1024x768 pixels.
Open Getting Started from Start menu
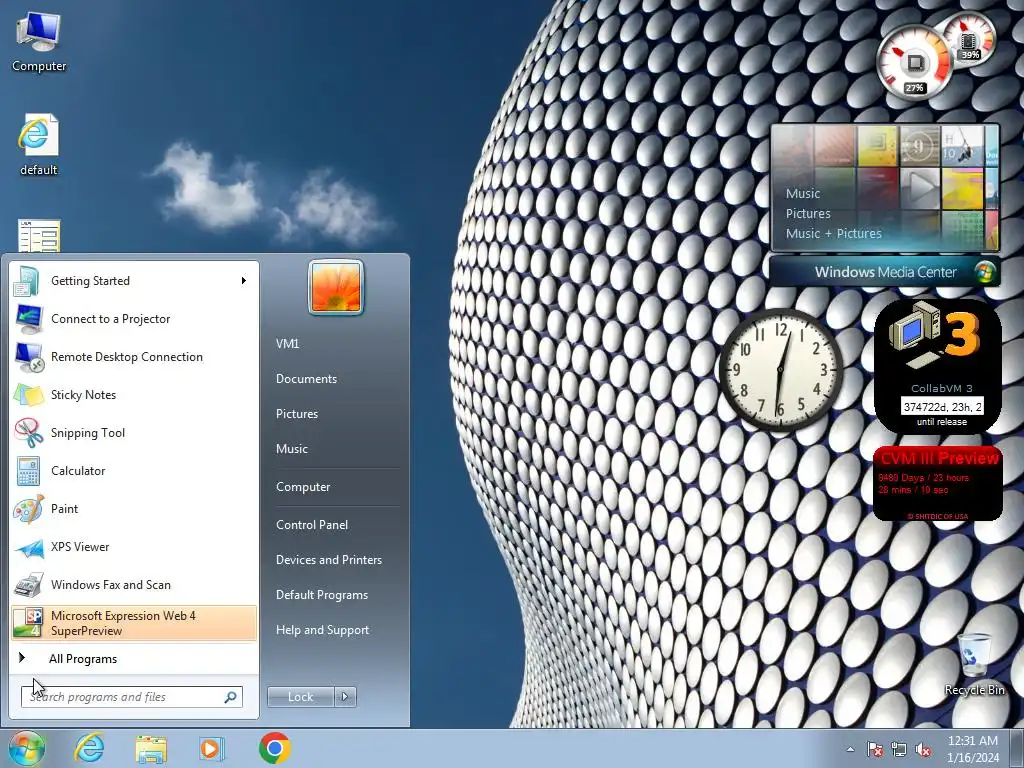pyautogui.click(x=134, y=281)
